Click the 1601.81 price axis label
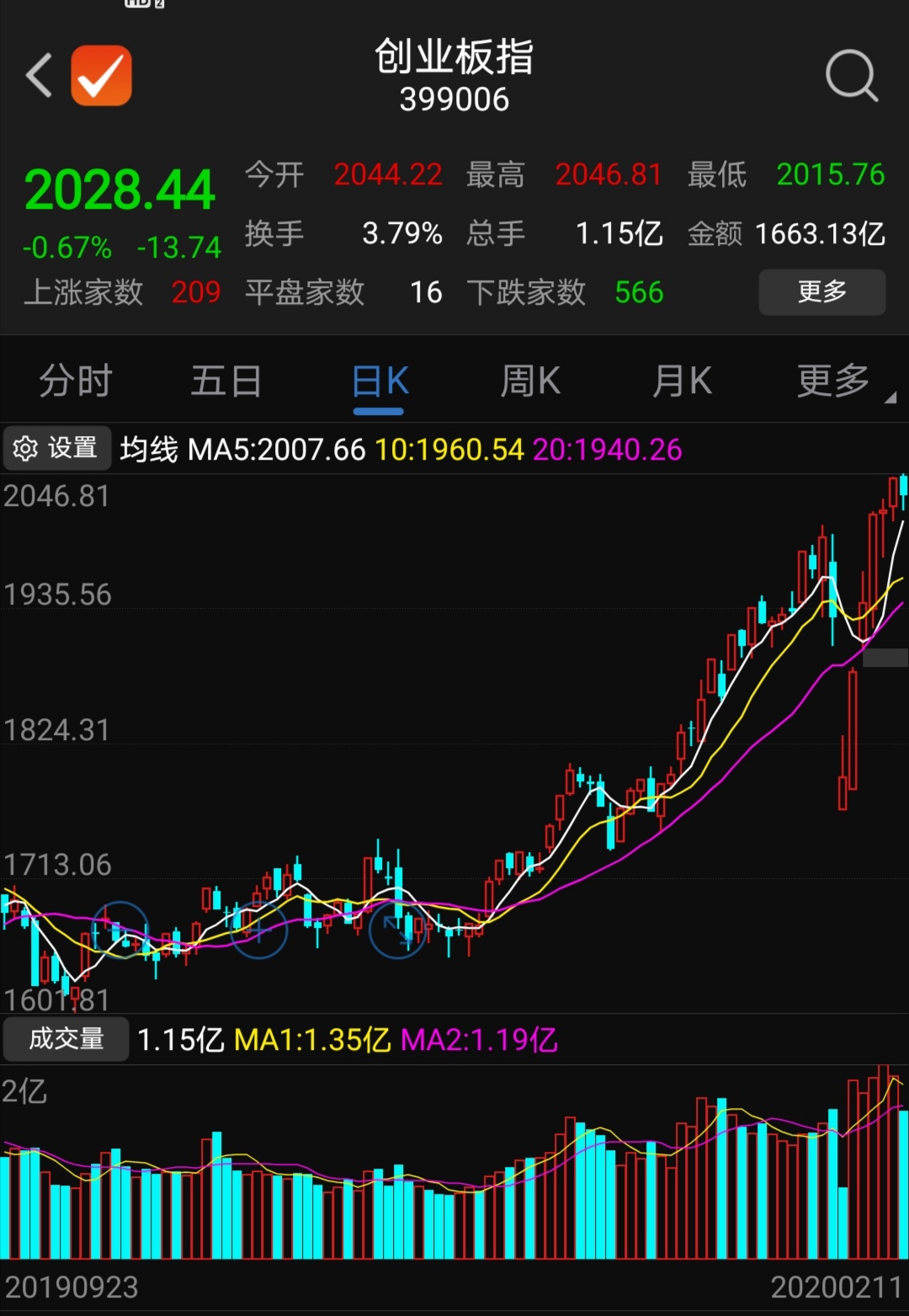909x1316 pixels. coord(57,1000)
